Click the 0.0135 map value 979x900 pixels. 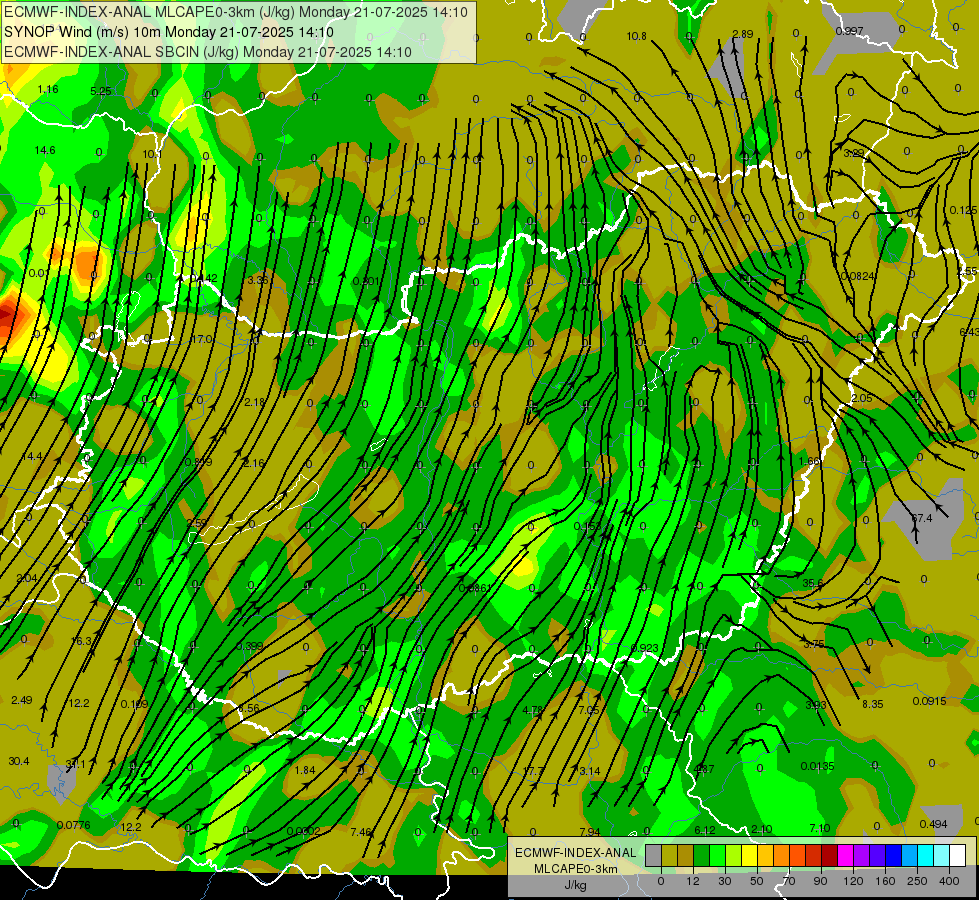[817, 766]
